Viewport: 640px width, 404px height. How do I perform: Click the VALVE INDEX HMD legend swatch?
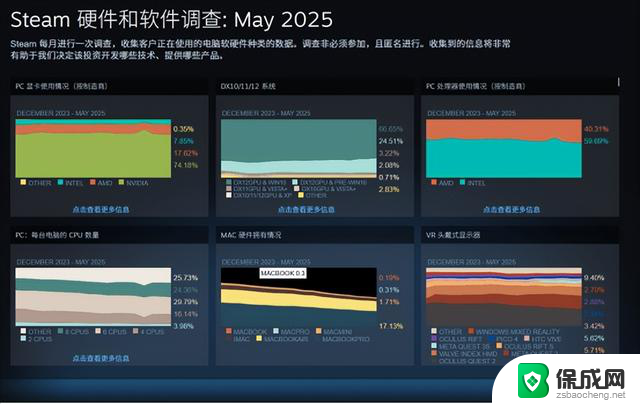[x=434, y=353]
